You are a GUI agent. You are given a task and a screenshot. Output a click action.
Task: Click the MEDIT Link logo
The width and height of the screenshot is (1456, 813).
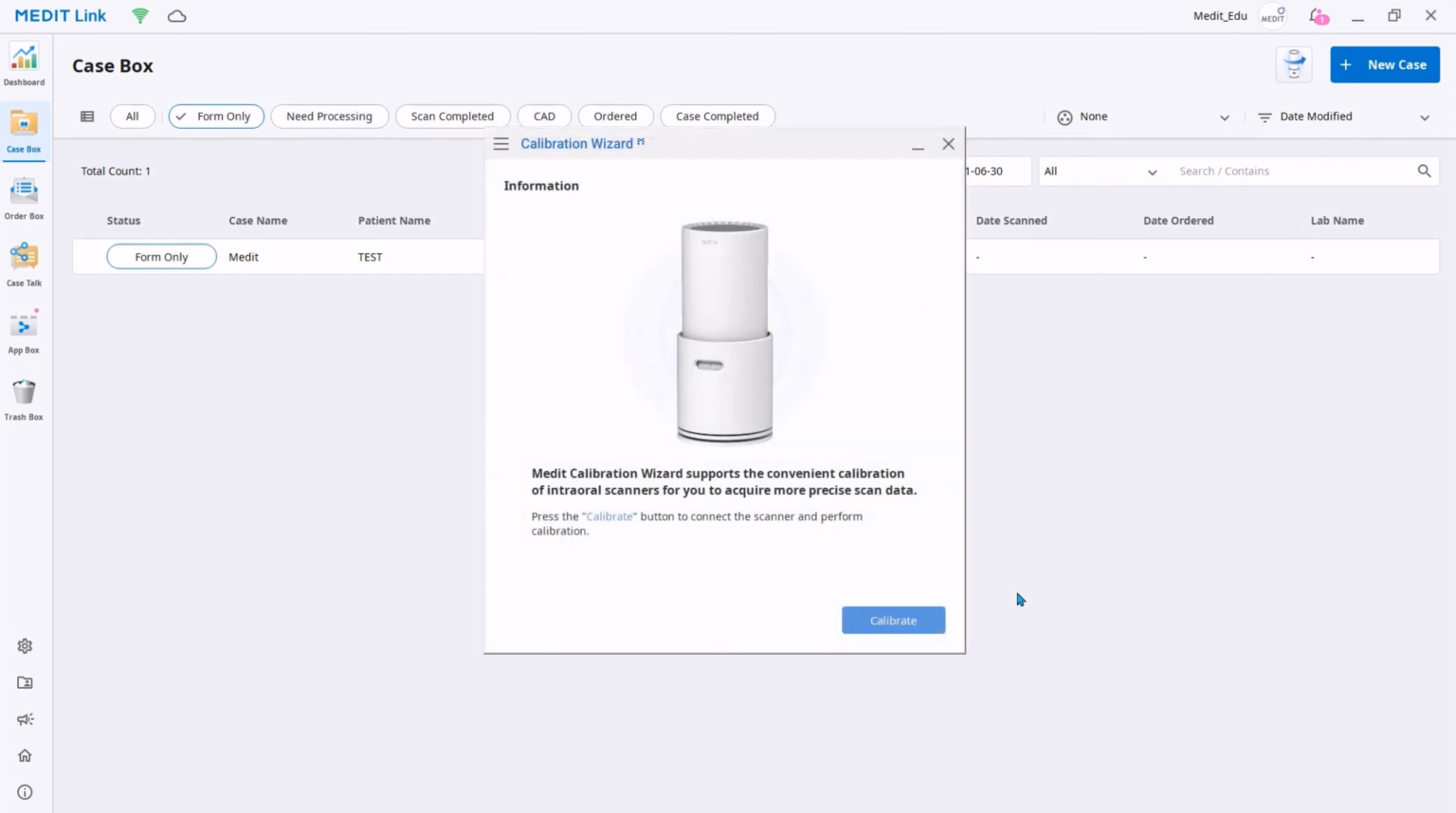[x=61, y=16]
